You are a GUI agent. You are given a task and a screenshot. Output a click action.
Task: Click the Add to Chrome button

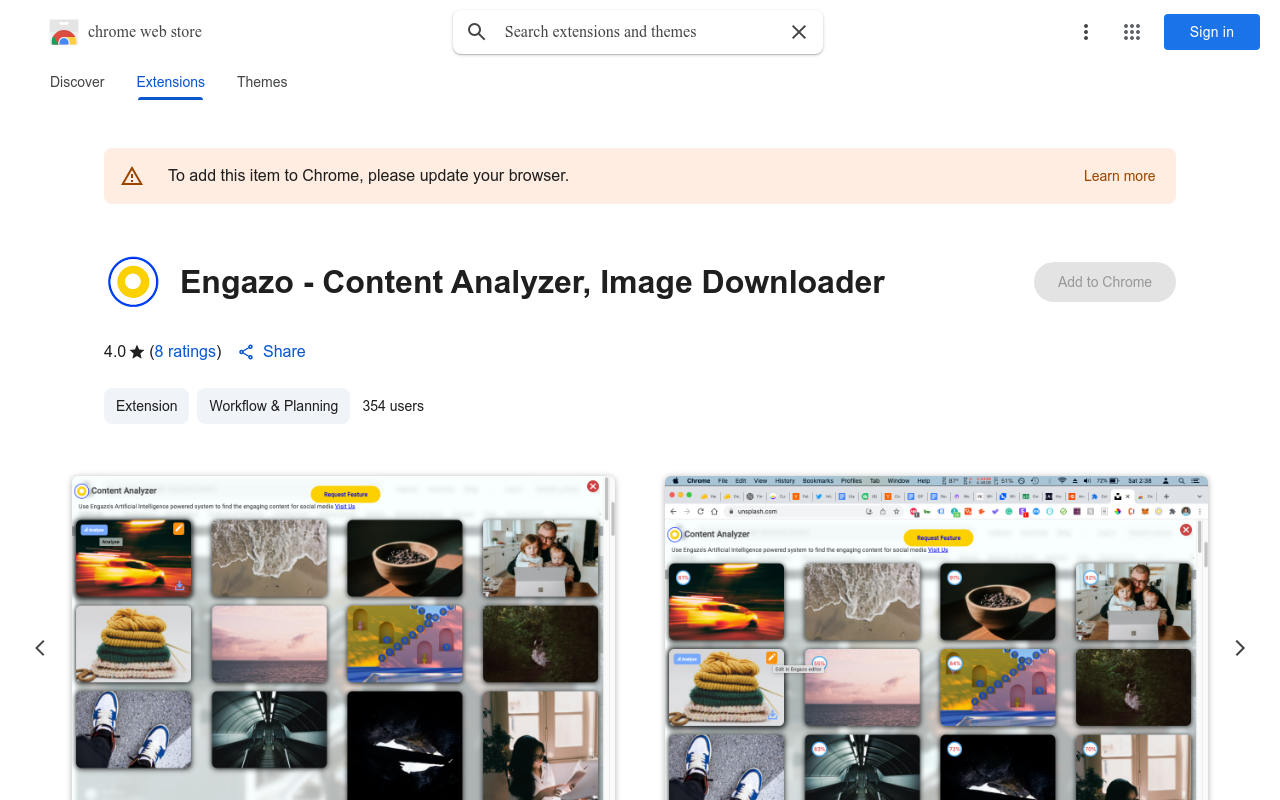pos(1105,282)
